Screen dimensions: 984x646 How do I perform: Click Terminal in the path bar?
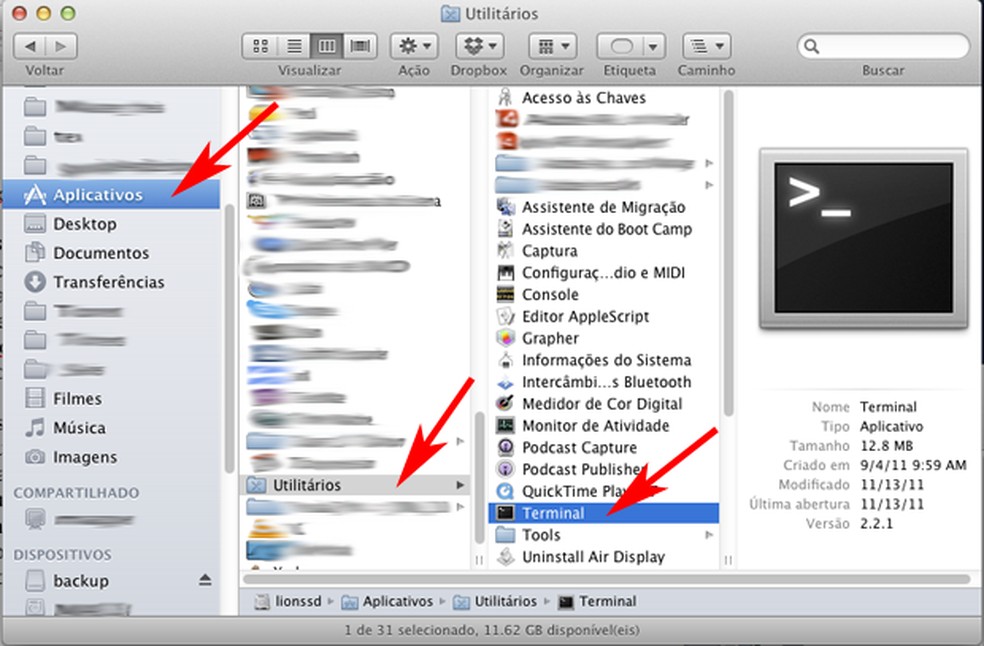point(597,601)
